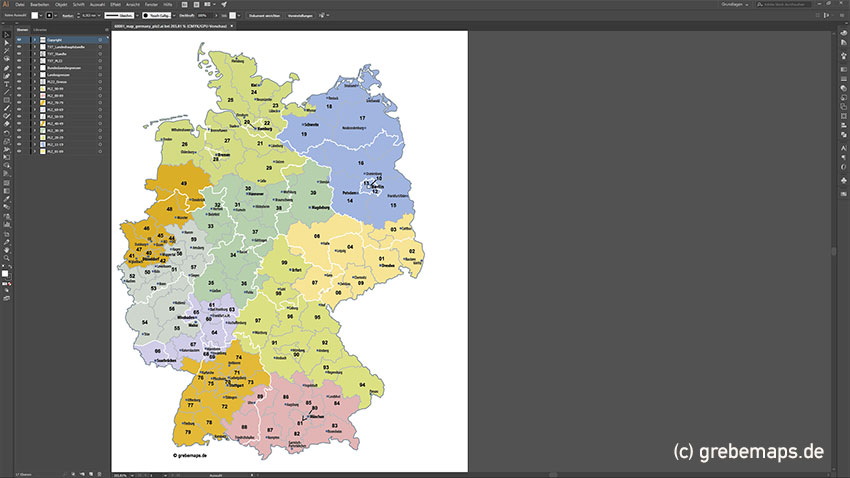
Task: Click the Dokument einrichten button
Action: coord(266,16)
